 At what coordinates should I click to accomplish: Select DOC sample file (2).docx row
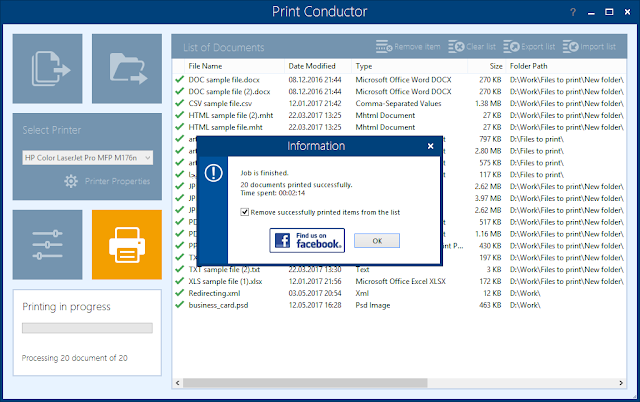point(399,91)
